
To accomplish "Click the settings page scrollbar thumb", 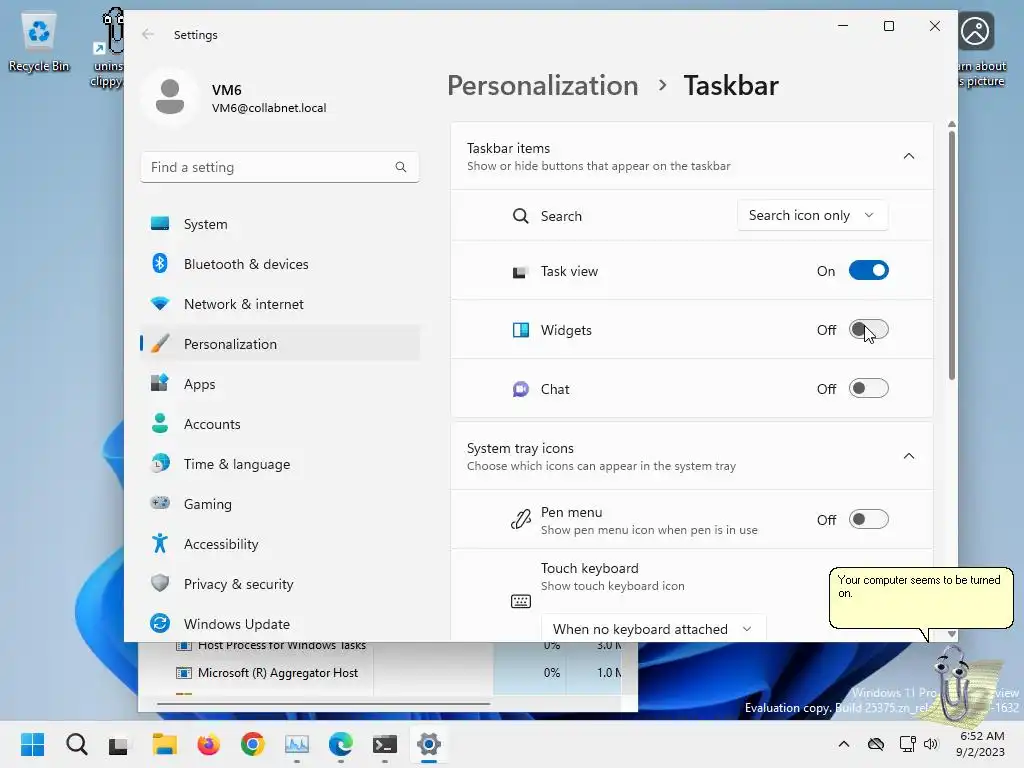I will click(x=952, y=256).
